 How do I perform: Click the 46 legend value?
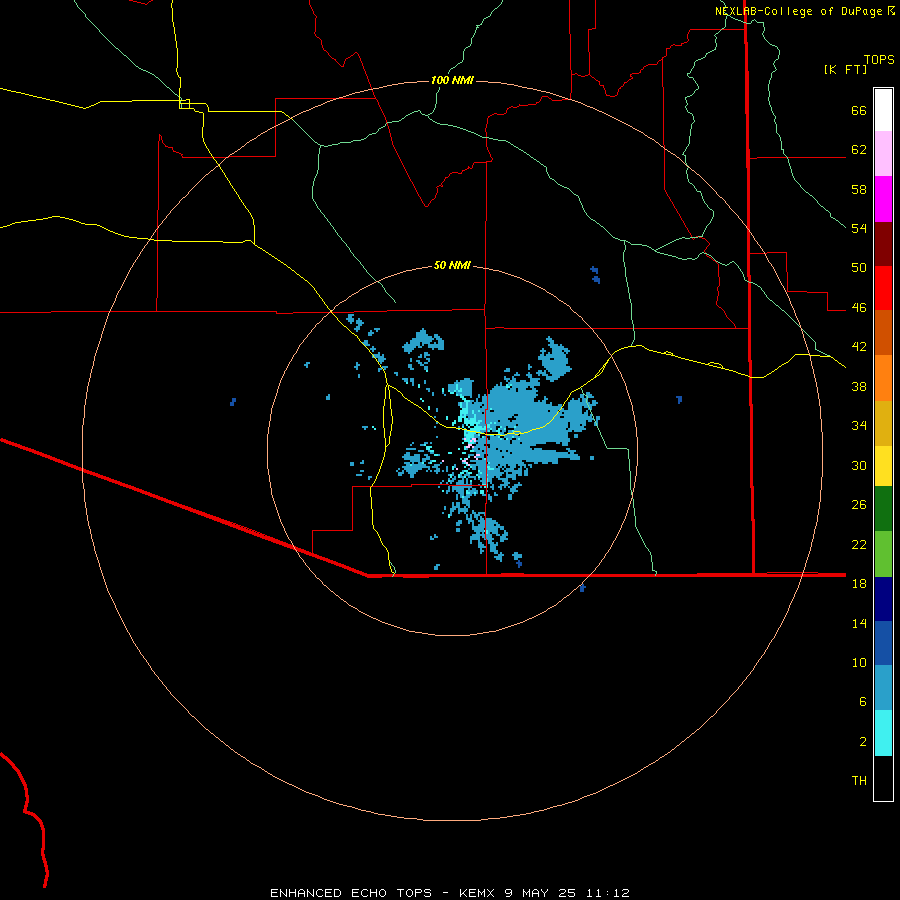pyautogui.click(x=859, y=308)
